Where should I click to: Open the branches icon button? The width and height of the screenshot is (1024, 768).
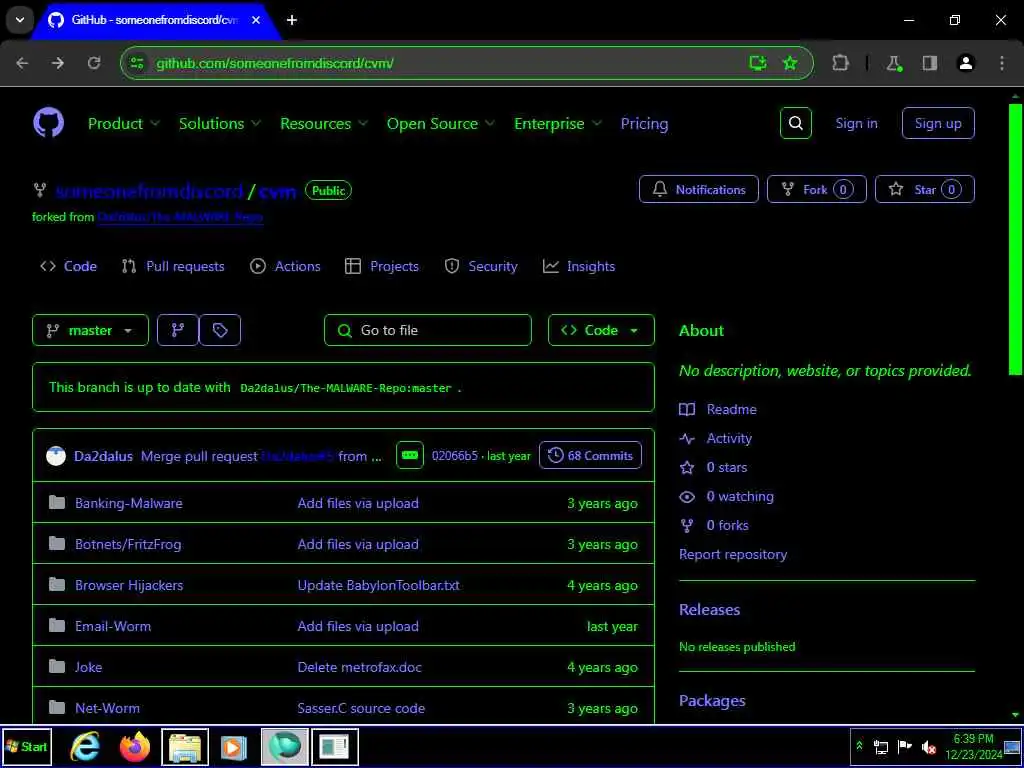pos(178,330)
